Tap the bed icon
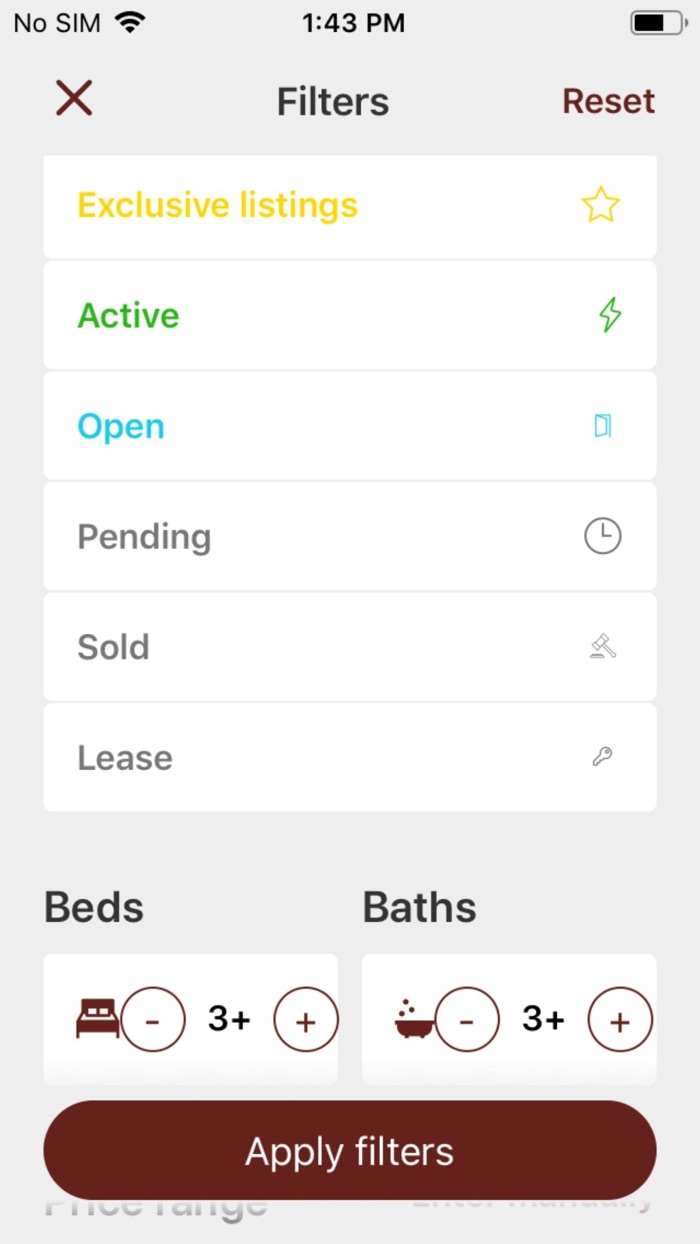The height and width of the screenshot is (1244, 700). (97, 1019)
